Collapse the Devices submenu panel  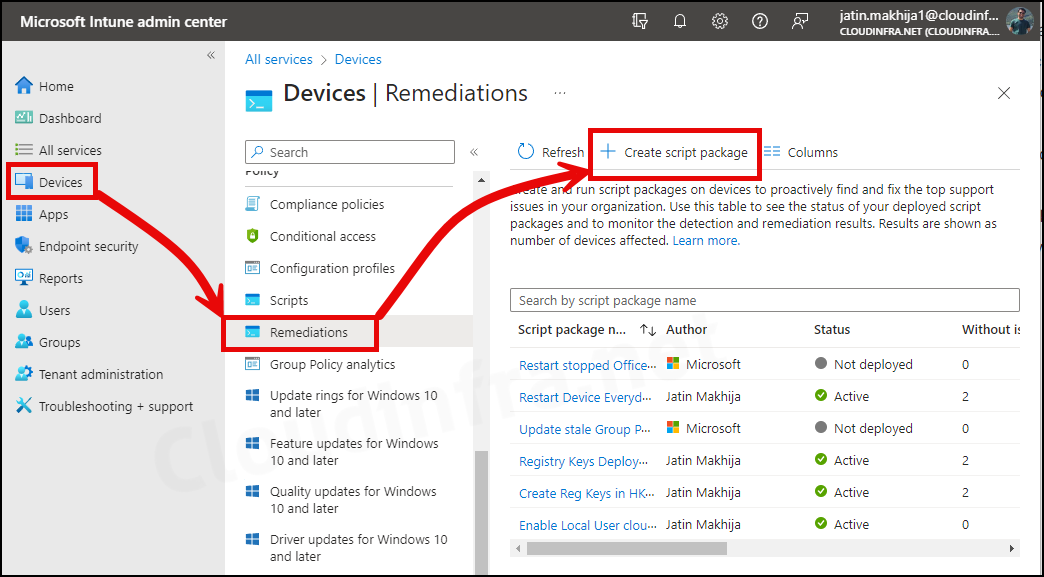[474, 152]
